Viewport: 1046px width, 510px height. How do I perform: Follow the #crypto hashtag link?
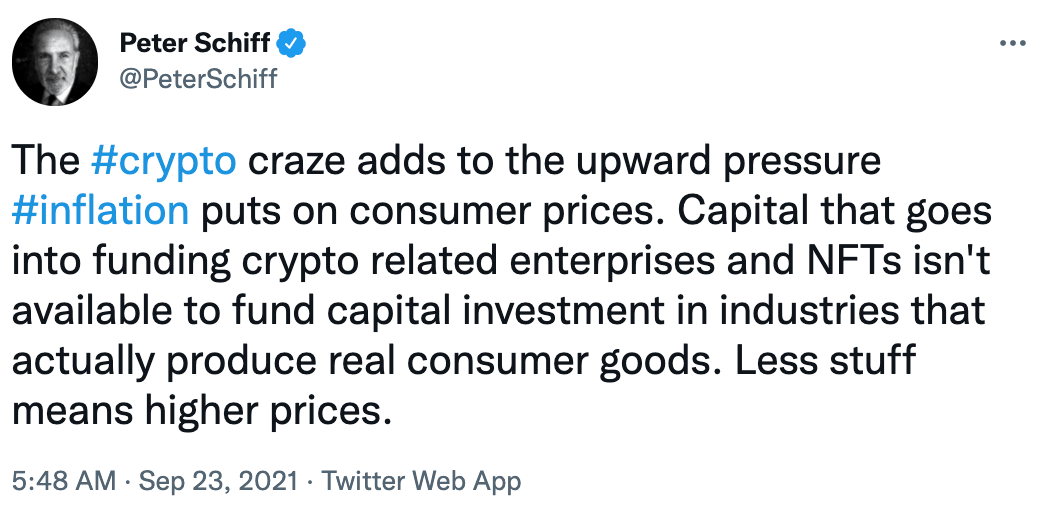point(164,160)
